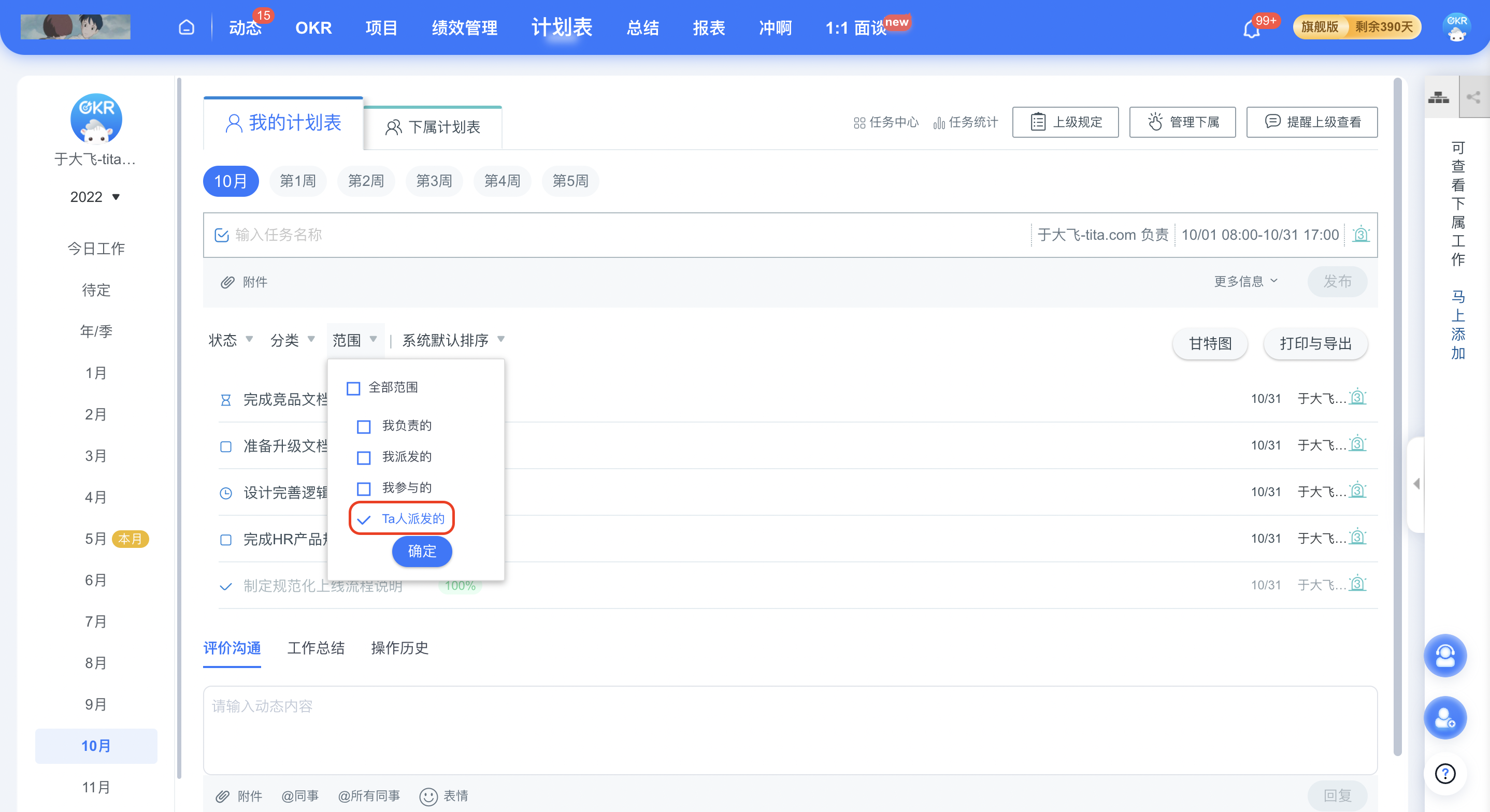Open the 10/01 08:00-10/31 17:00 date picker
Screen dimensions: 1490x812
click(x=1260, y=234)
